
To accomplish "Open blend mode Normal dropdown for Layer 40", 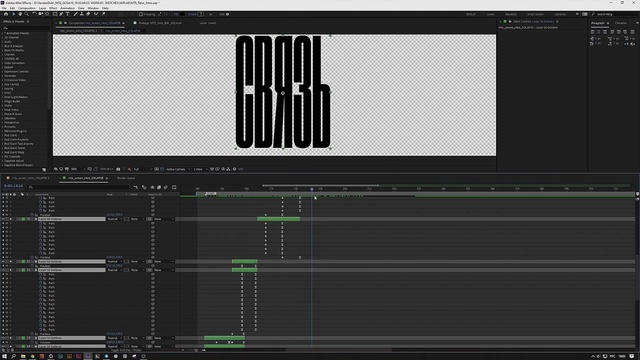I will point(114,219).
